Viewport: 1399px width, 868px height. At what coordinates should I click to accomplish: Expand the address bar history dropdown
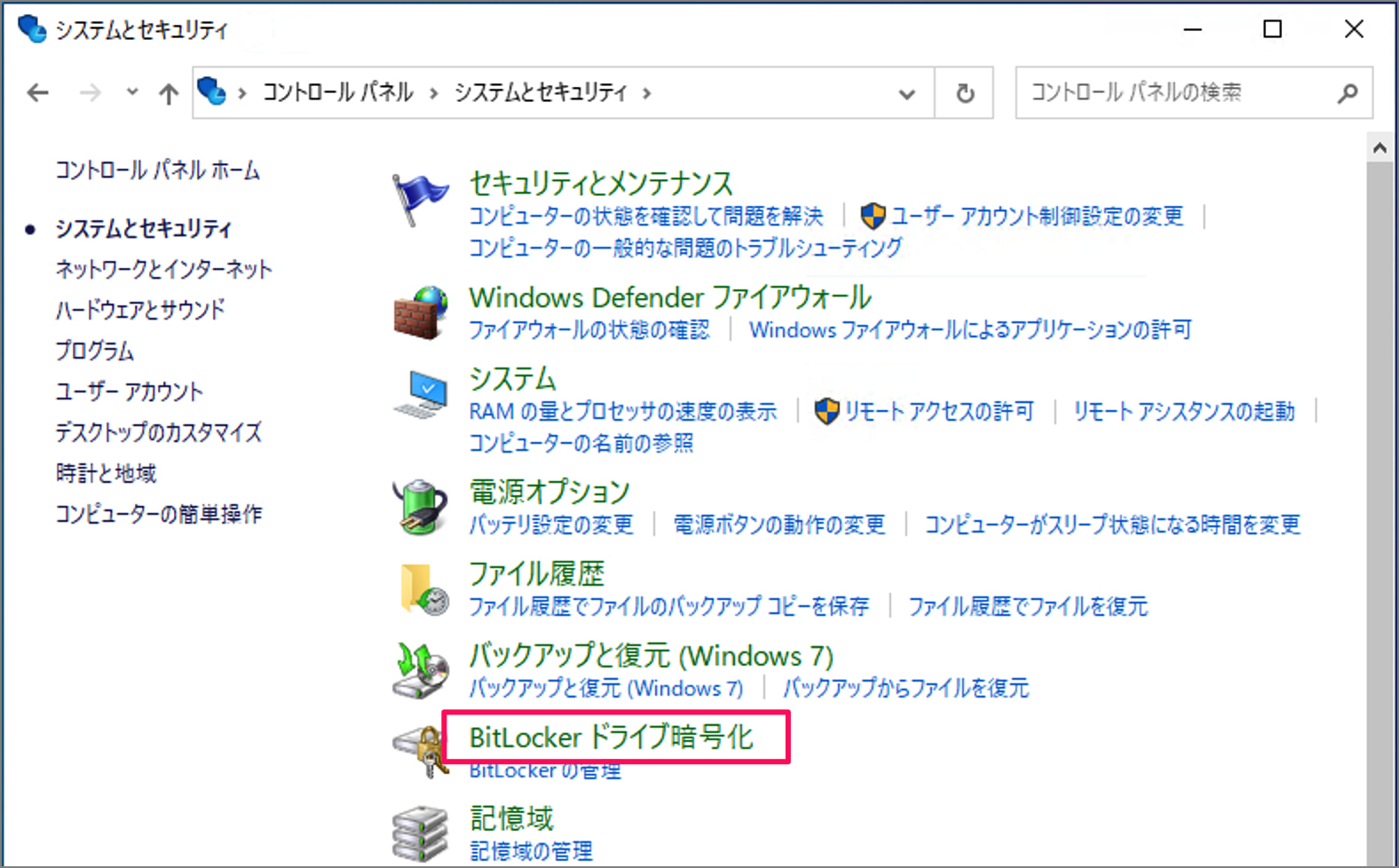click(x=906, y=93)
